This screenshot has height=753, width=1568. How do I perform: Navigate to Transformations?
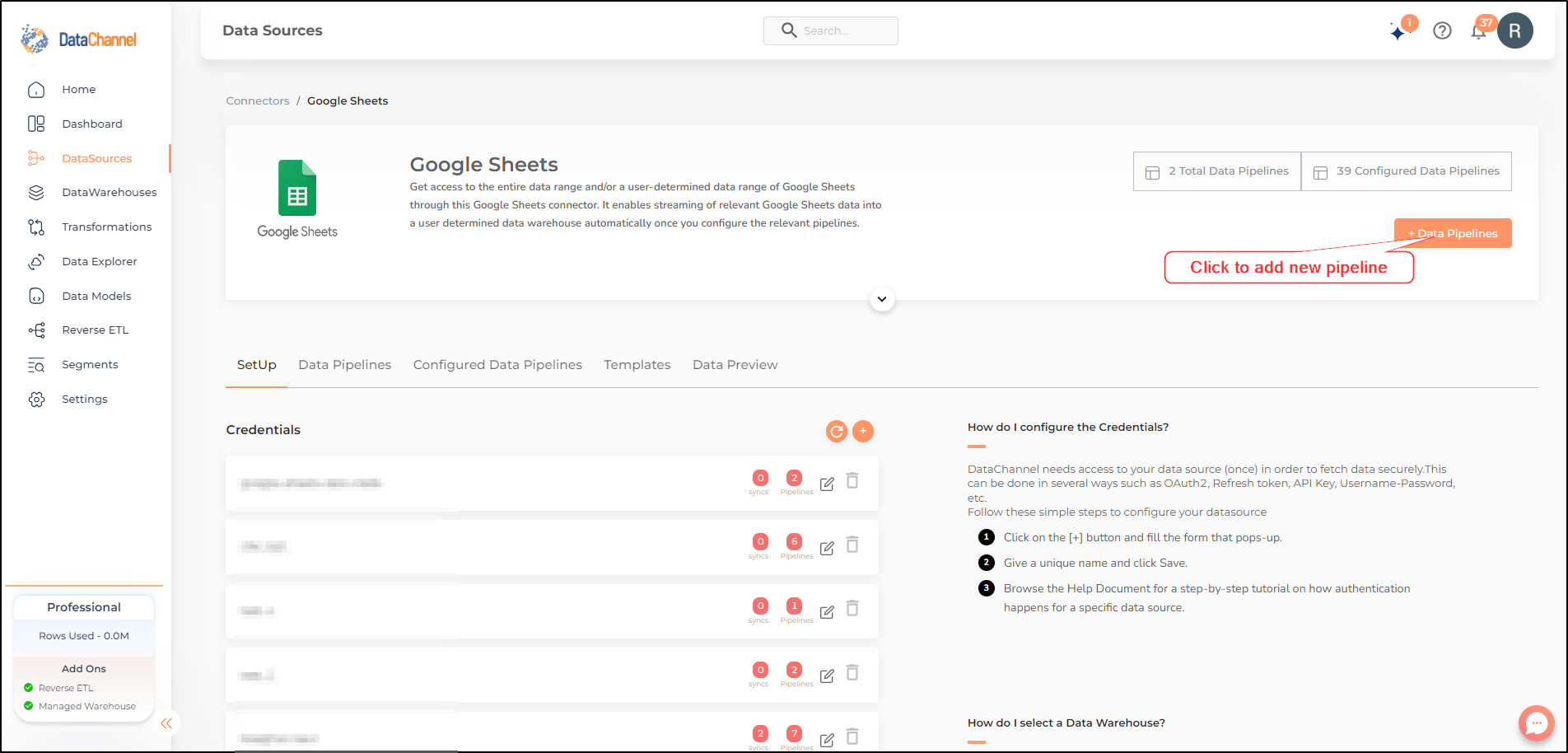tap(106, 227)
